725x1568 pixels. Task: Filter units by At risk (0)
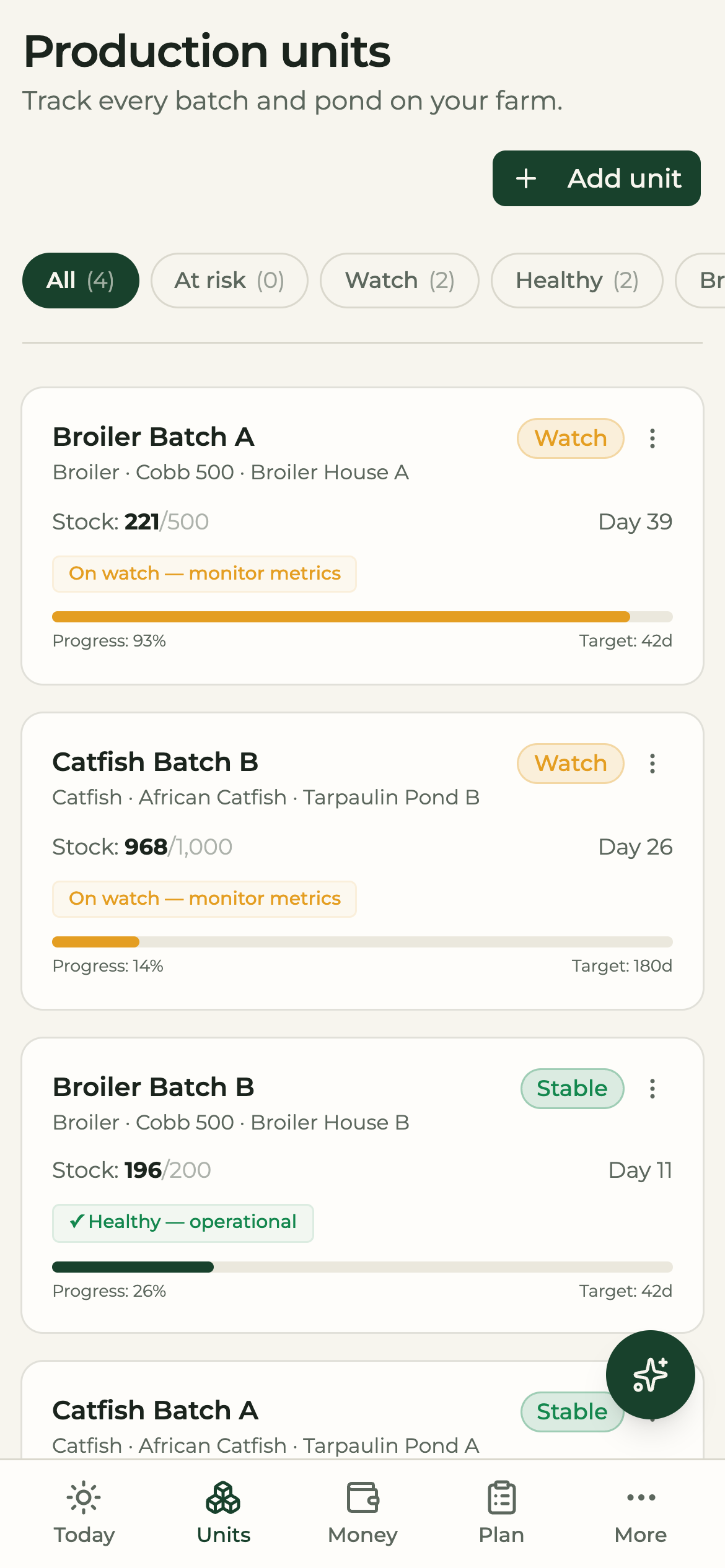[x=229, y=281]
